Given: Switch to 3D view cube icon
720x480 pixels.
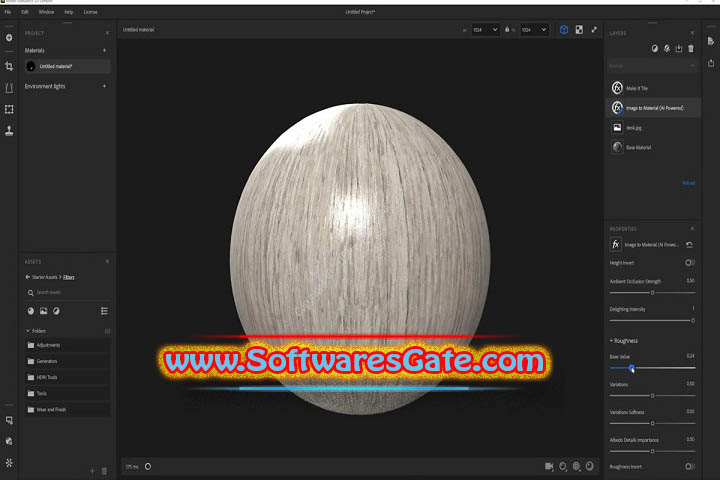Looking at the screenshot, I should pyautogui.click(x=564, y=30).
